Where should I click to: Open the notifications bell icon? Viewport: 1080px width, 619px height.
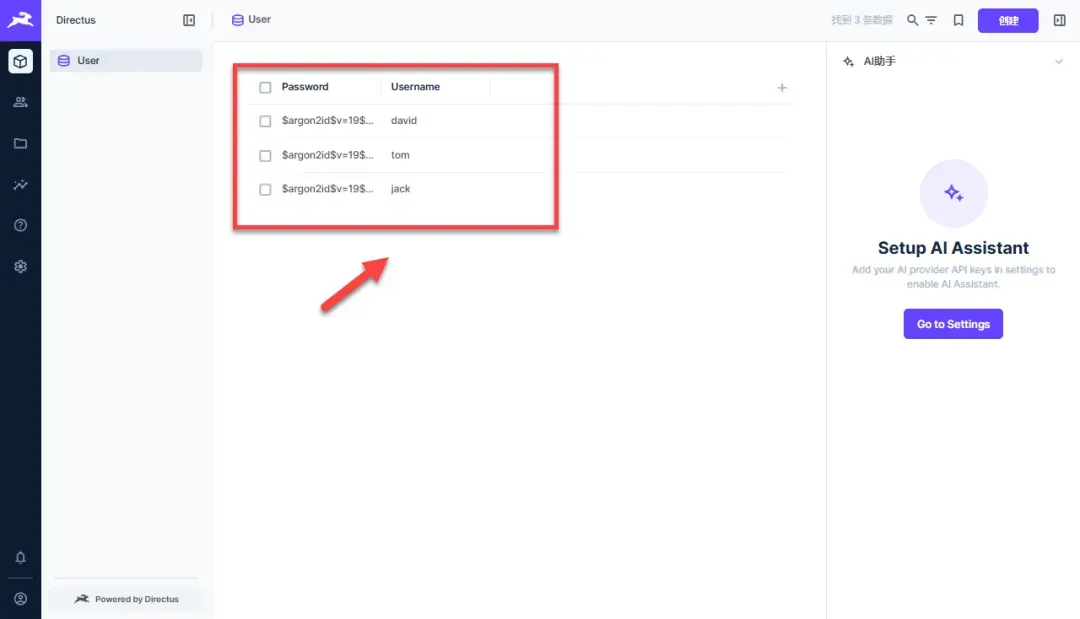point(20,557)
